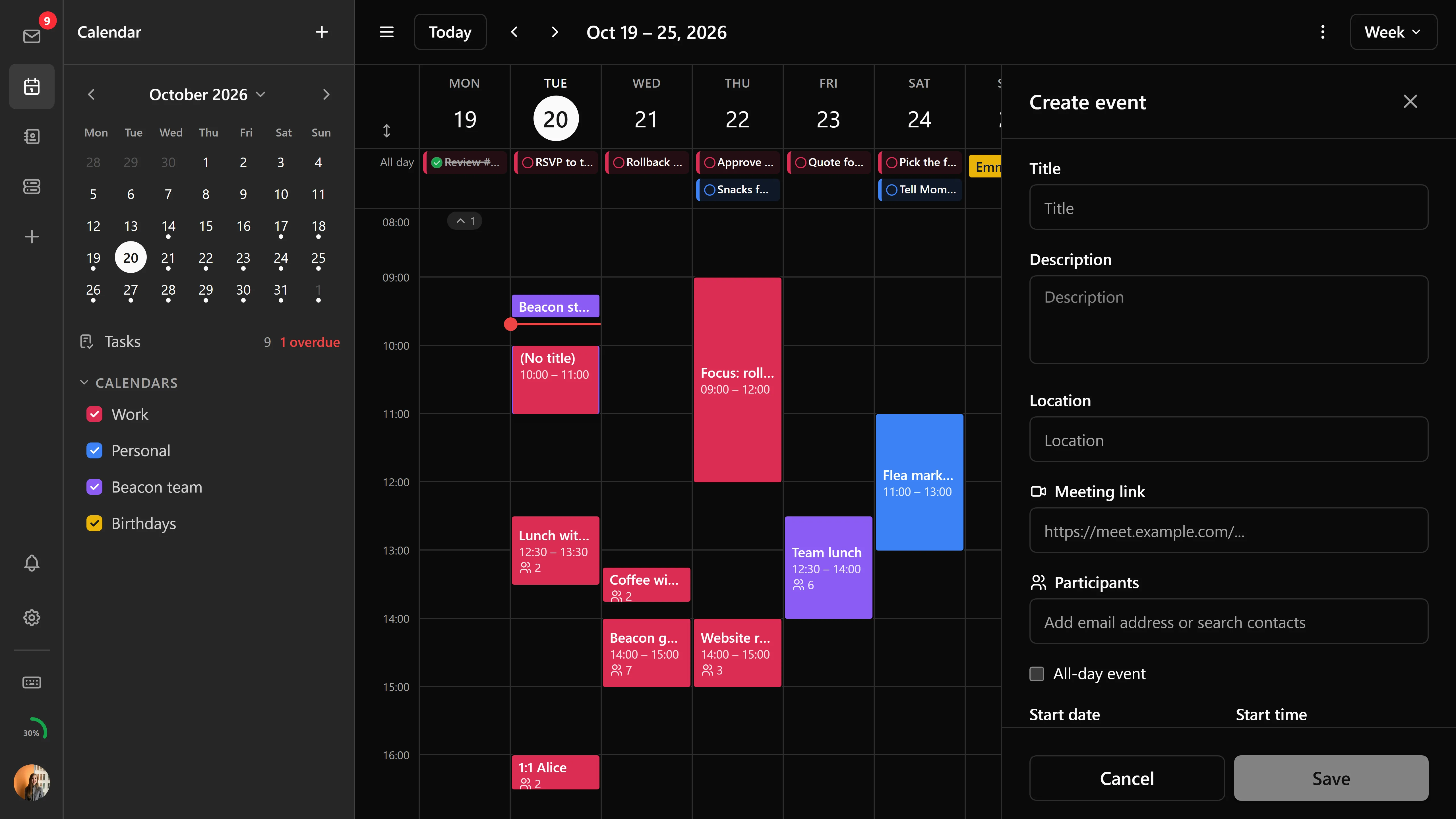This screenshot has height=819, width=1456.
Task: Toggle the hamburger menu icon
Action: pyautogui.click(x=387, y=32)
